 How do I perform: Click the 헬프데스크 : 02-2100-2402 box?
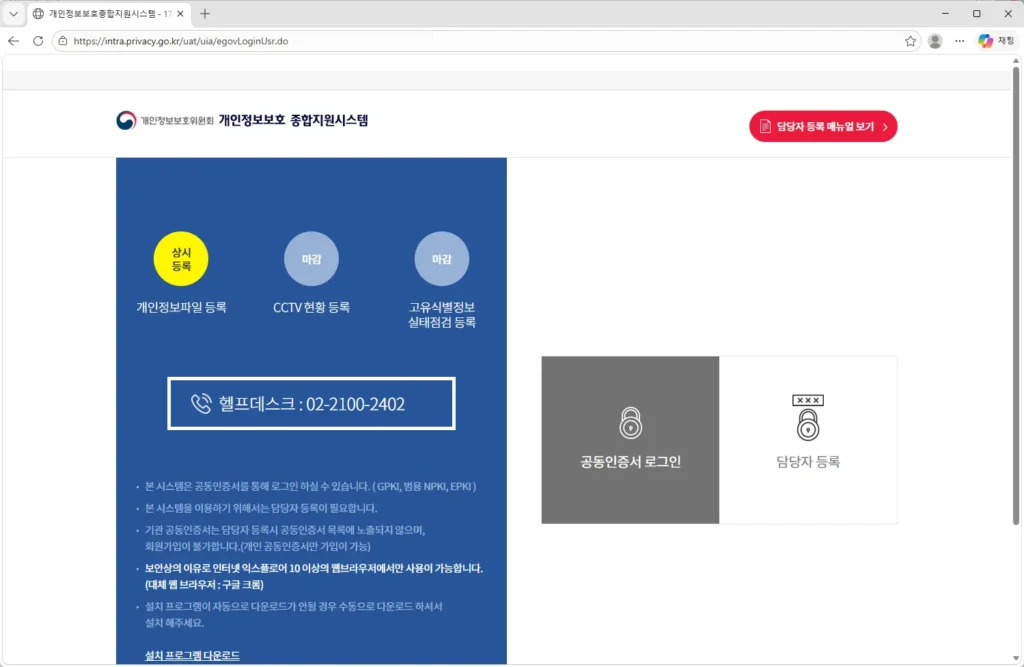point(312,403)
